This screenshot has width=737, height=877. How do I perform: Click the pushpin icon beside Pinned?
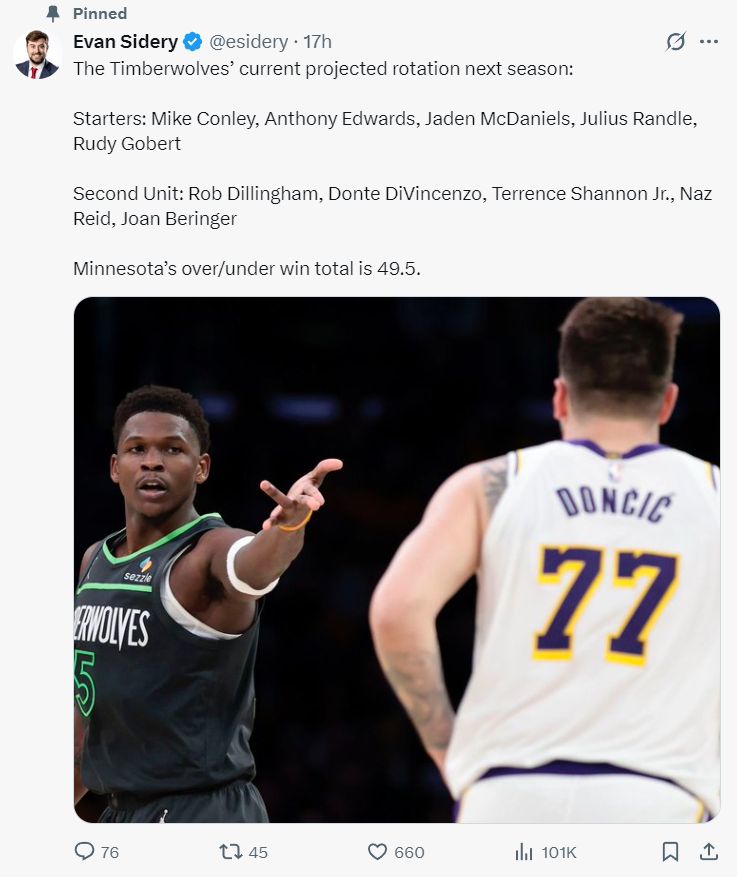coord(53,13)
